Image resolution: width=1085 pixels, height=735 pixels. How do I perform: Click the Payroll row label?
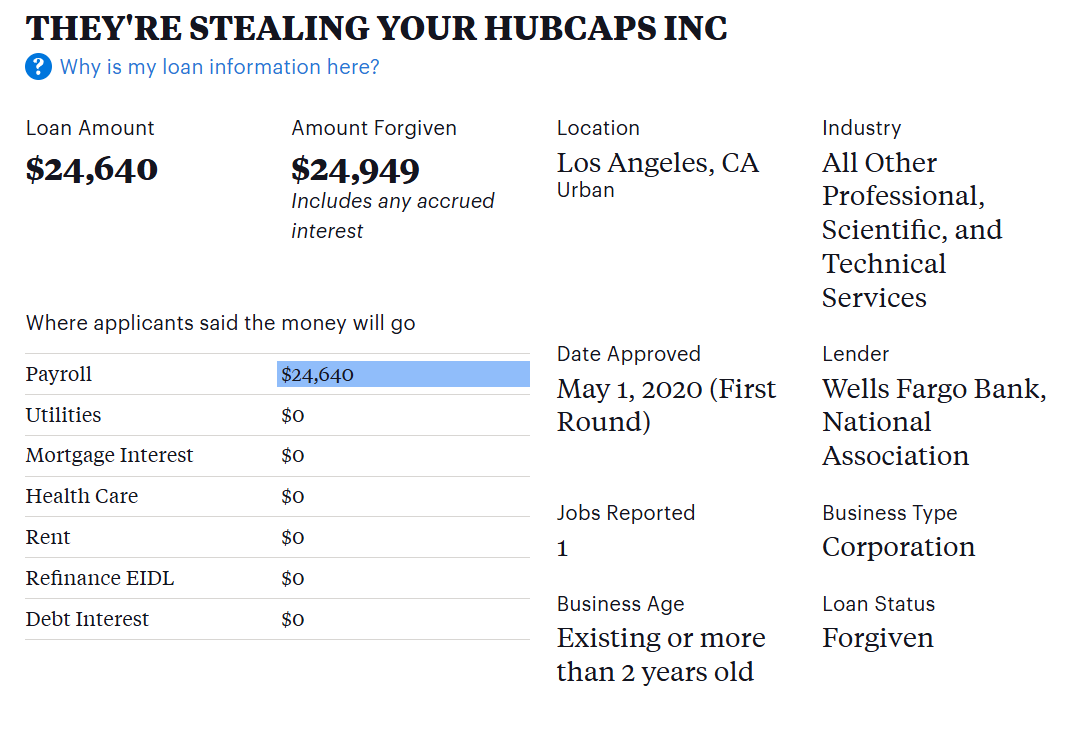point(59,374)
